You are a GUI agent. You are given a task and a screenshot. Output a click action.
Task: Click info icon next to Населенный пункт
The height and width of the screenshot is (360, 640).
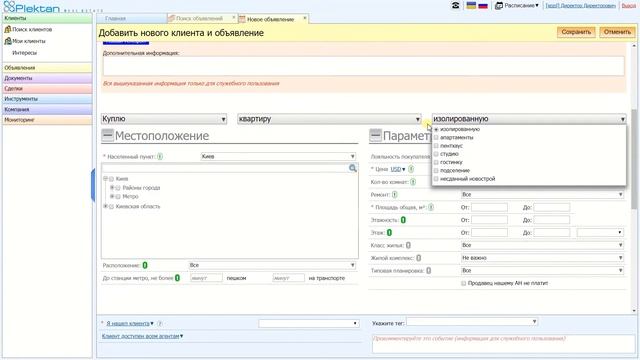coord(160,156)
